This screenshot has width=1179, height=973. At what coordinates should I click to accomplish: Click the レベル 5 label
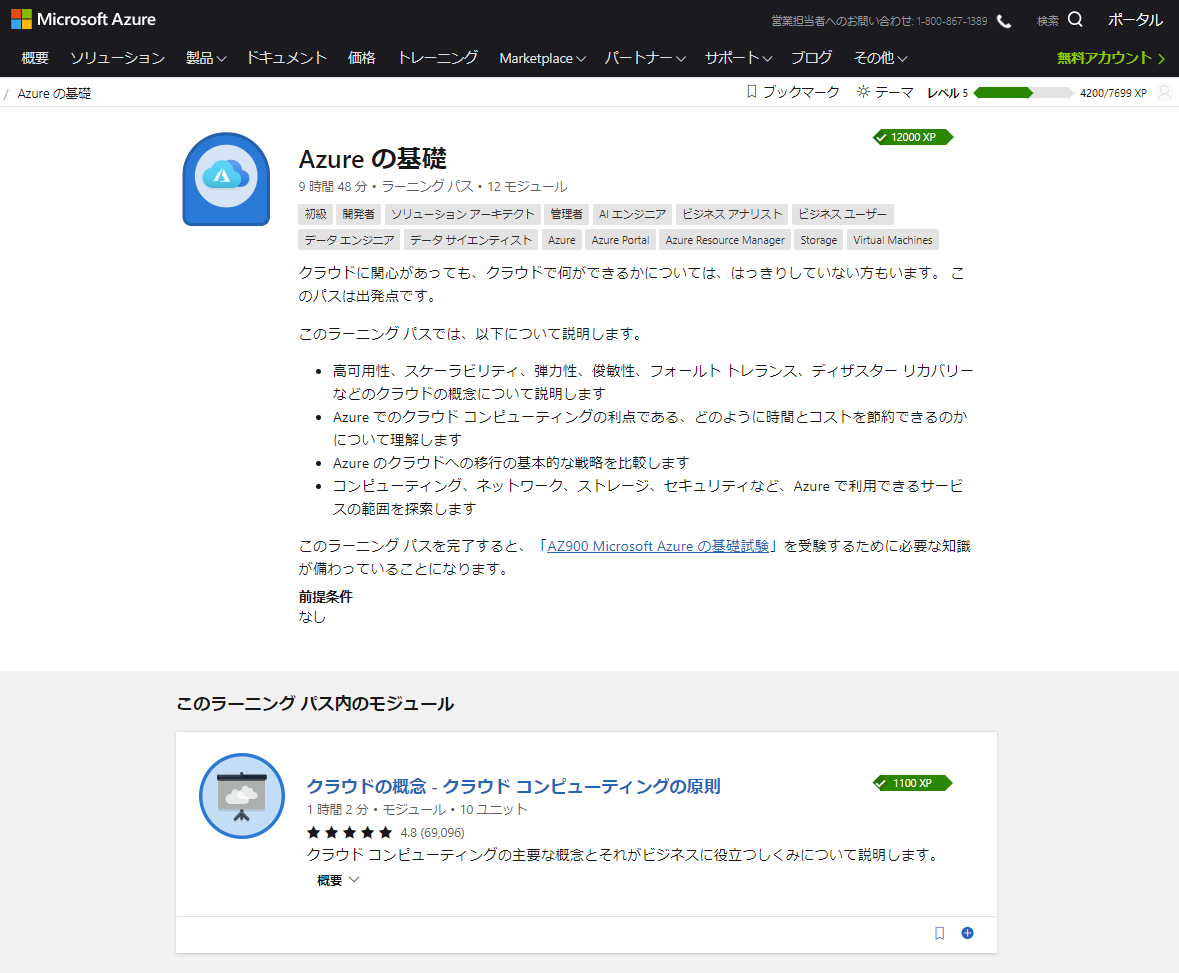947,92
